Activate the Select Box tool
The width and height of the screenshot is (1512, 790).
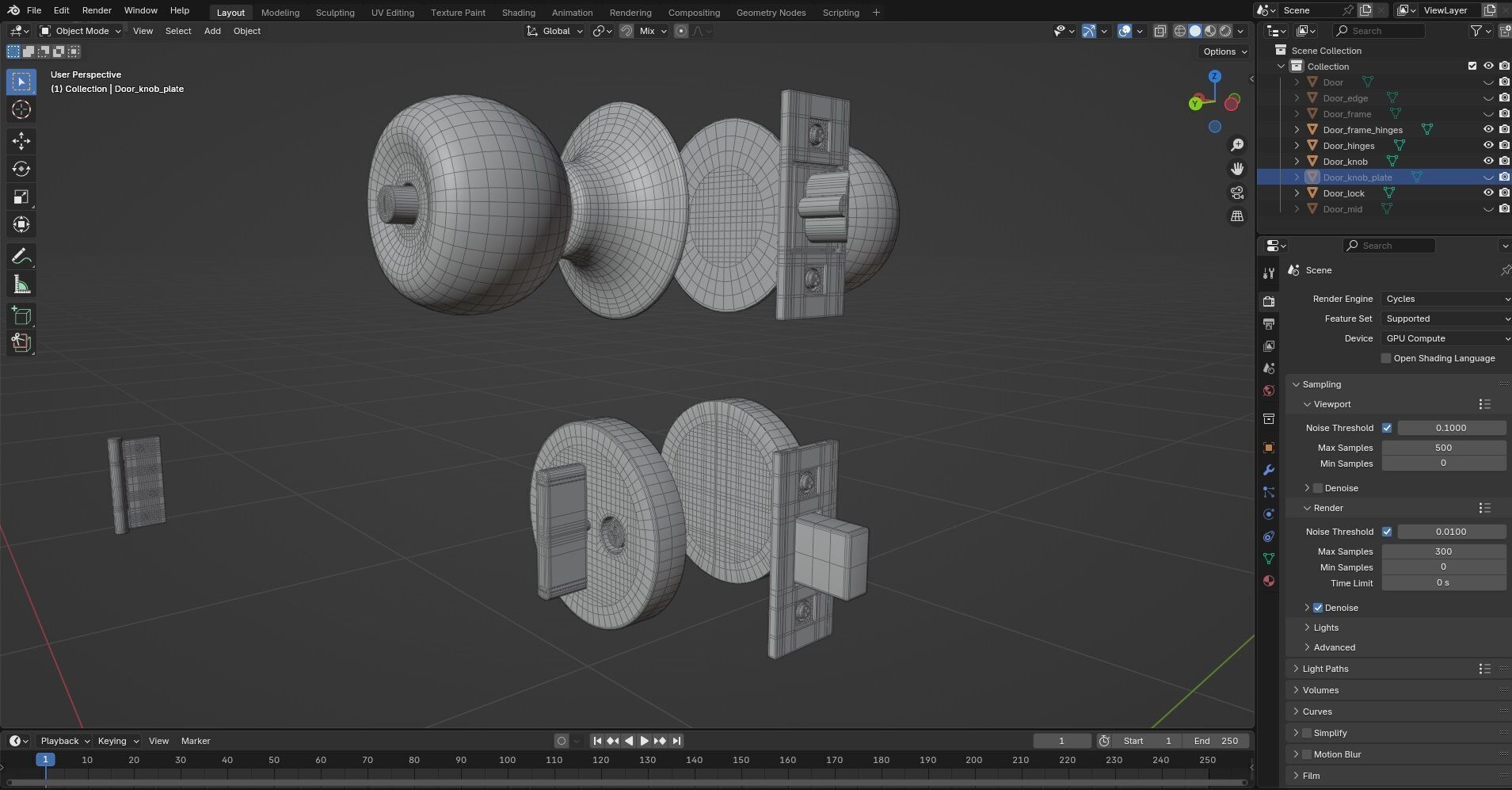pyautogui.click(x=21, y=82)
